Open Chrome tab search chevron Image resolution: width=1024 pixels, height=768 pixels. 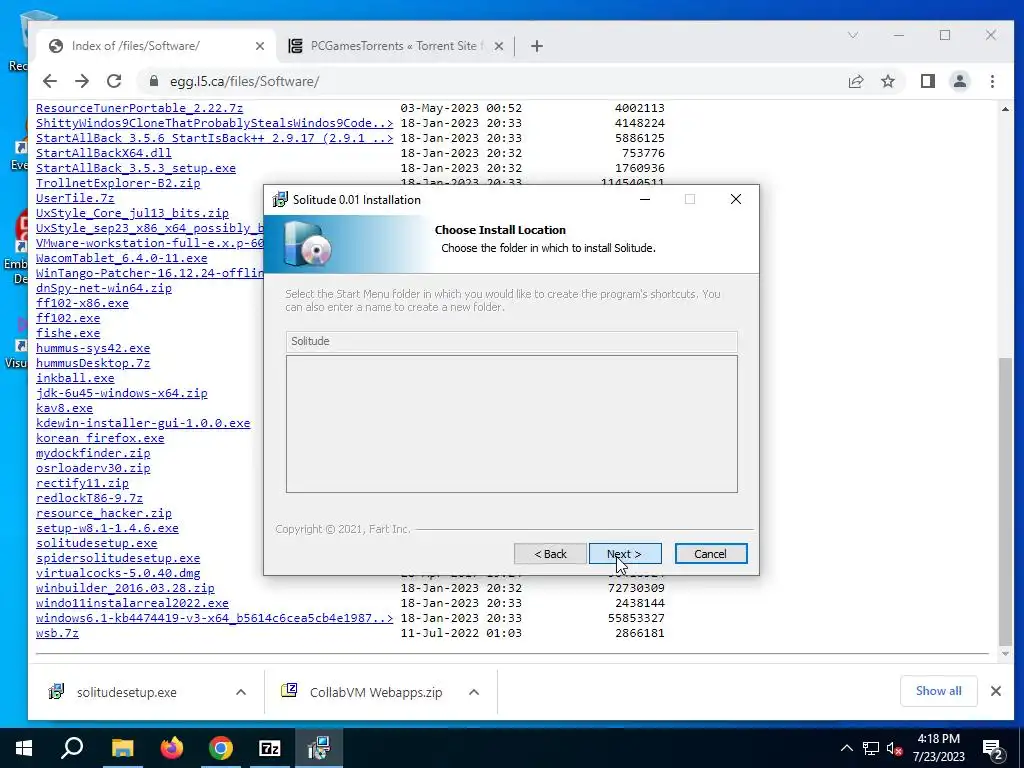click(x=852, y=35)
